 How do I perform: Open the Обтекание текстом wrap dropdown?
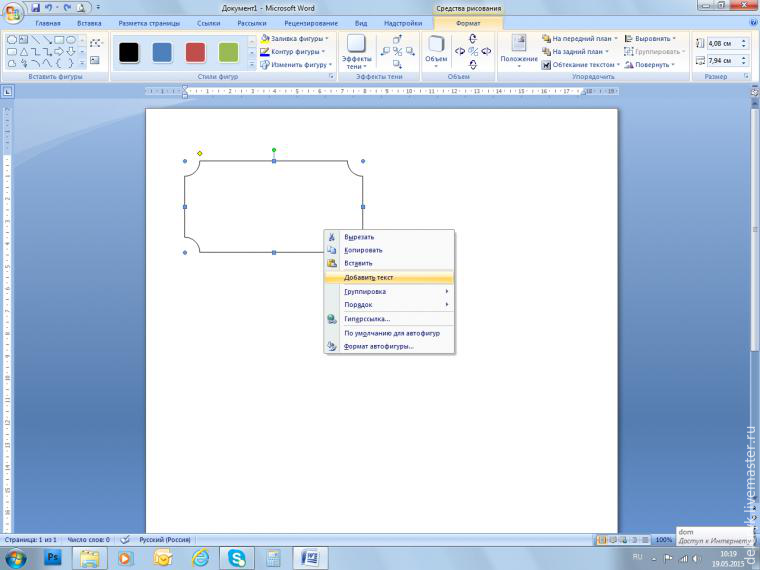(x=584, y=65)
